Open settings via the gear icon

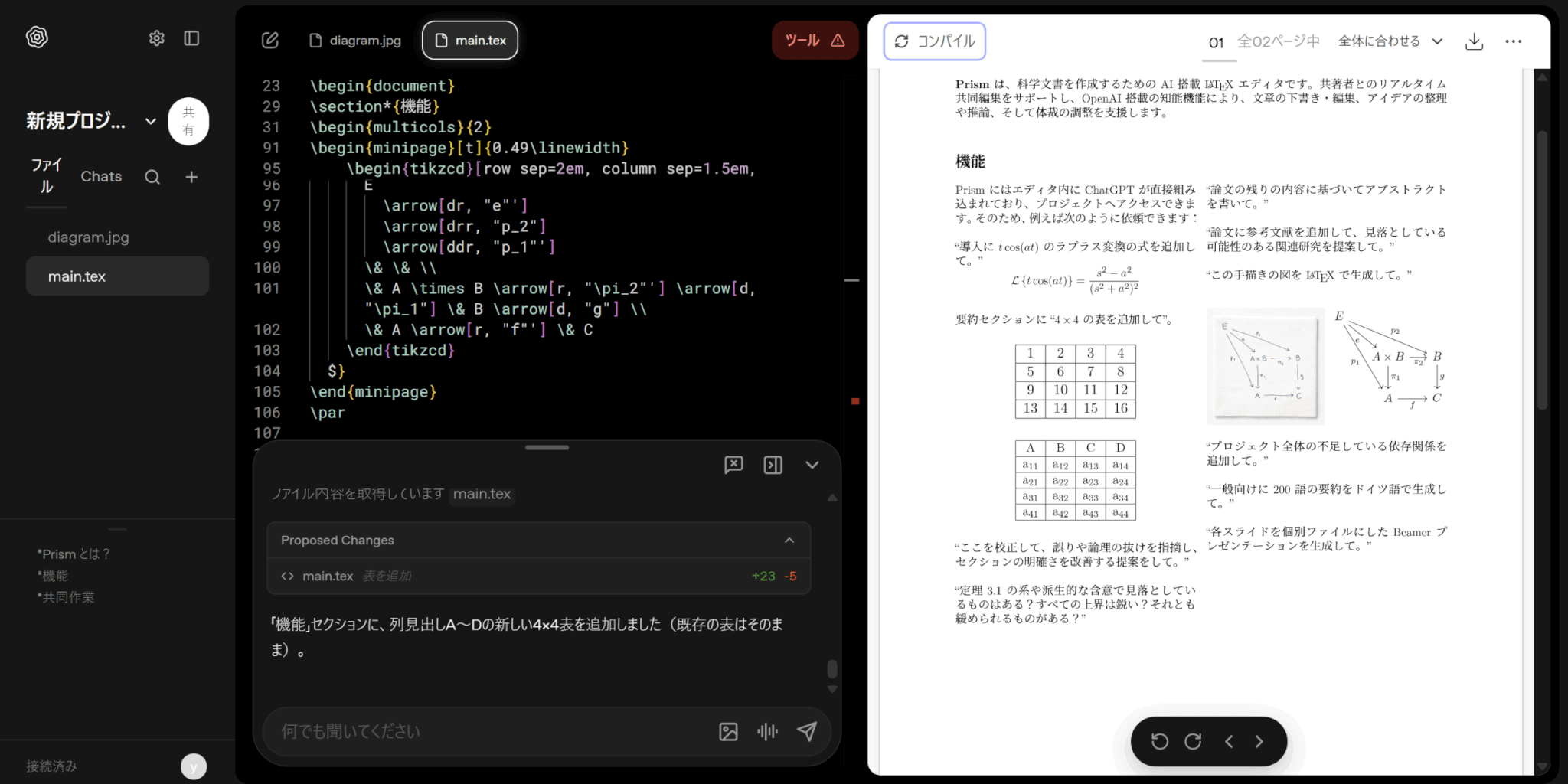pyautogui.click(x=156, y=38)
